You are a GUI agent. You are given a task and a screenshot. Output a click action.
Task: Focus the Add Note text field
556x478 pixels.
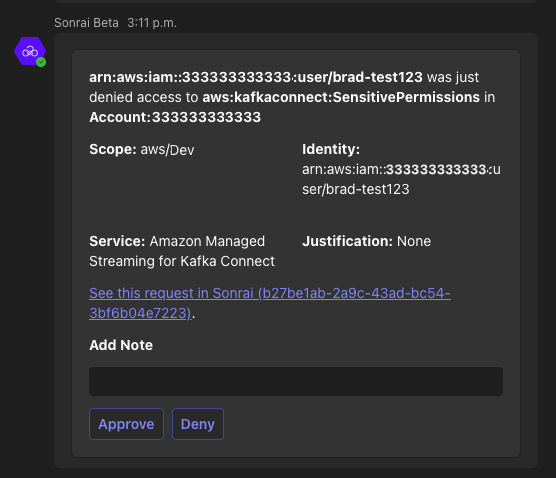[x=296, y=382]
